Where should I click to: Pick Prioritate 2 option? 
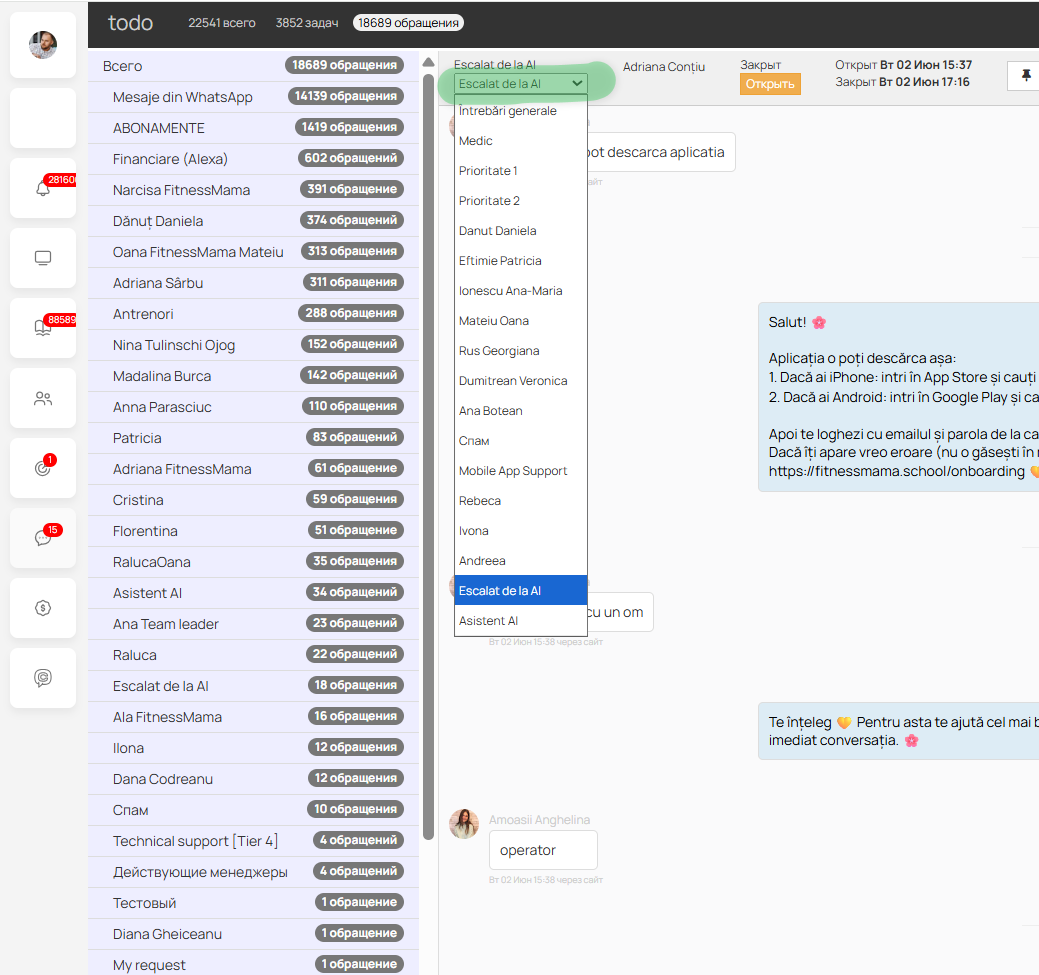pyautogui.click(x=521, y=200)
